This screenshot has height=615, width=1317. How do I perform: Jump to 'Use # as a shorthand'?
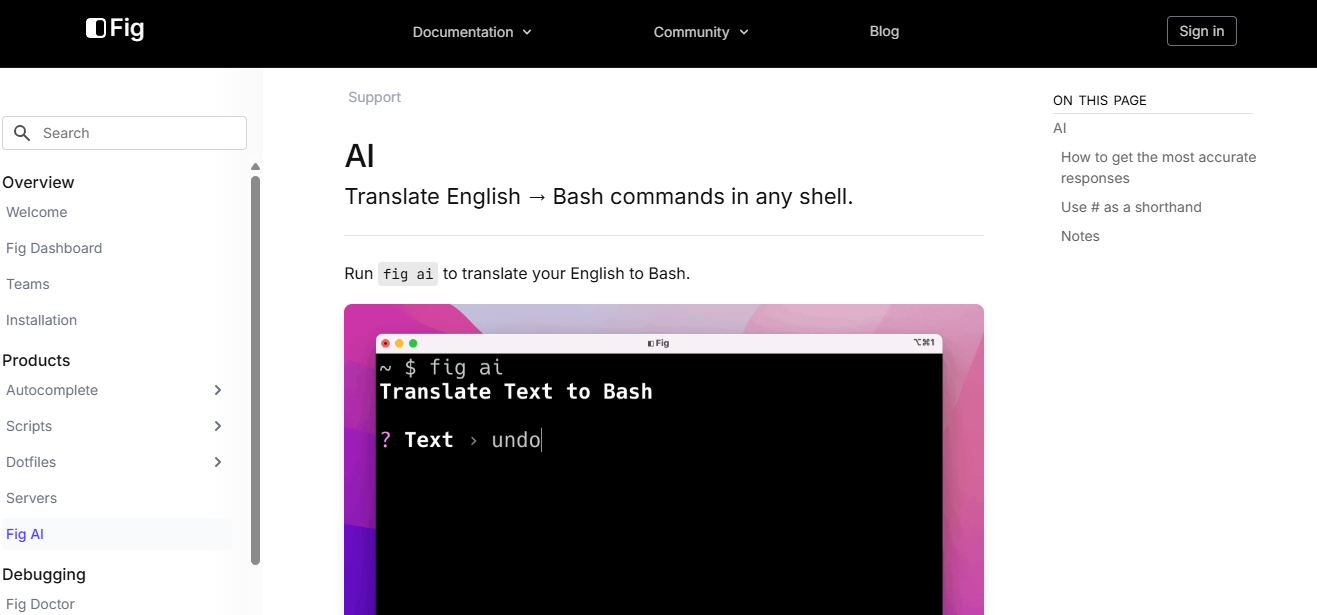point(1131,207)
